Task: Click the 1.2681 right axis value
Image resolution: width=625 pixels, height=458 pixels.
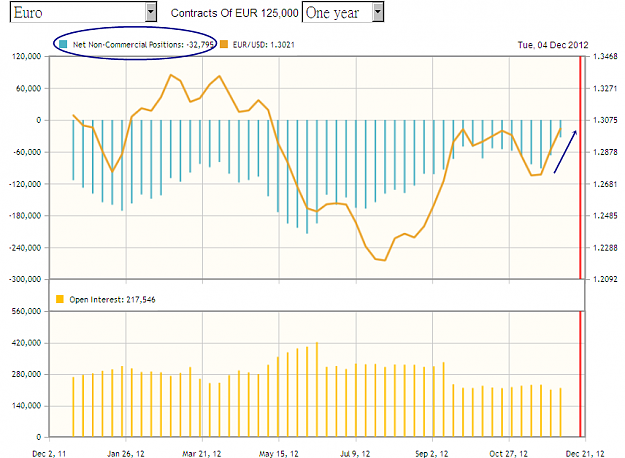Action: (605, 184)
